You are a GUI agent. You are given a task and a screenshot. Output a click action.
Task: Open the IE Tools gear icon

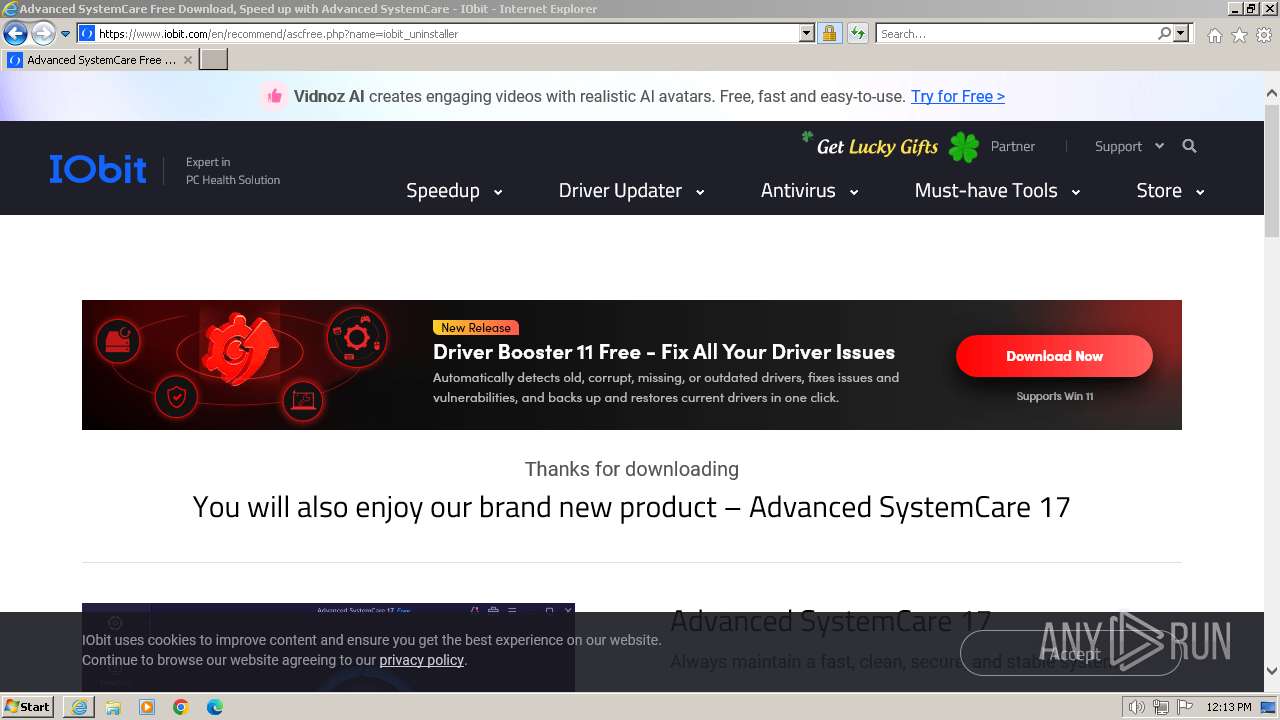(1264, 35)
